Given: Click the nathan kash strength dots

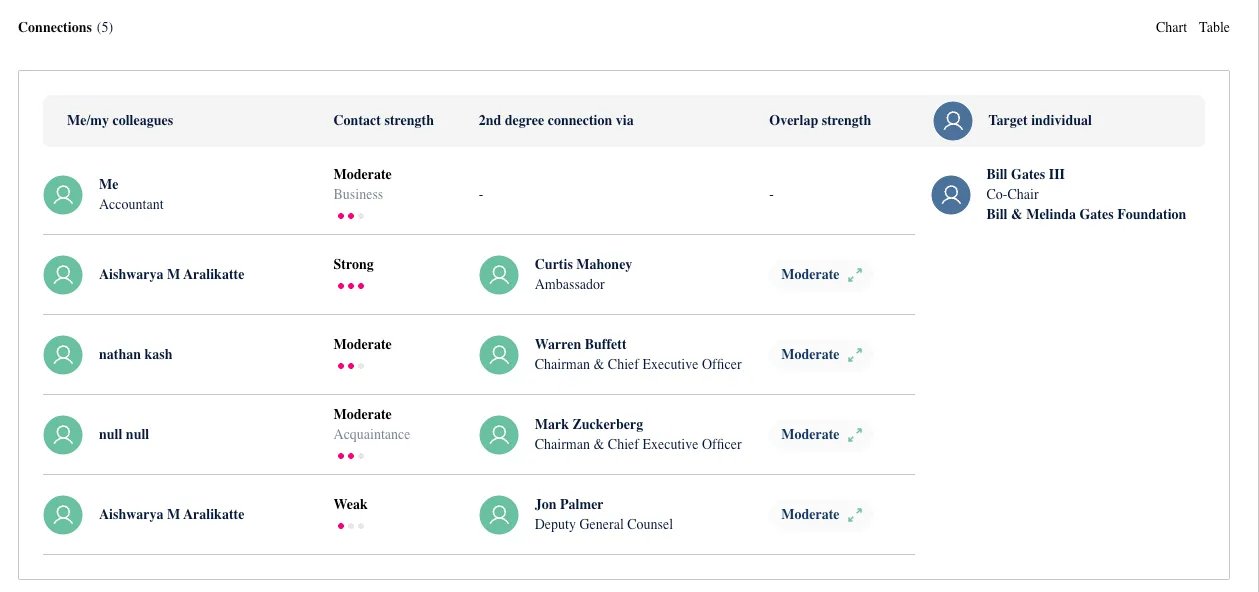Looking at the screenshot, I should [x=351, y=366].
